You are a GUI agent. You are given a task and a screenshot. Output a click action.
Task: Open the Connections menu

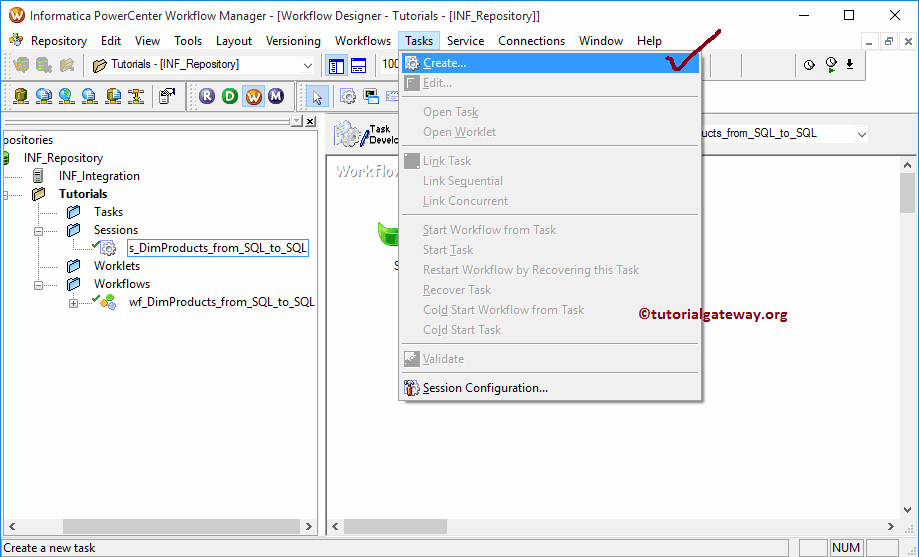point(532,41)
